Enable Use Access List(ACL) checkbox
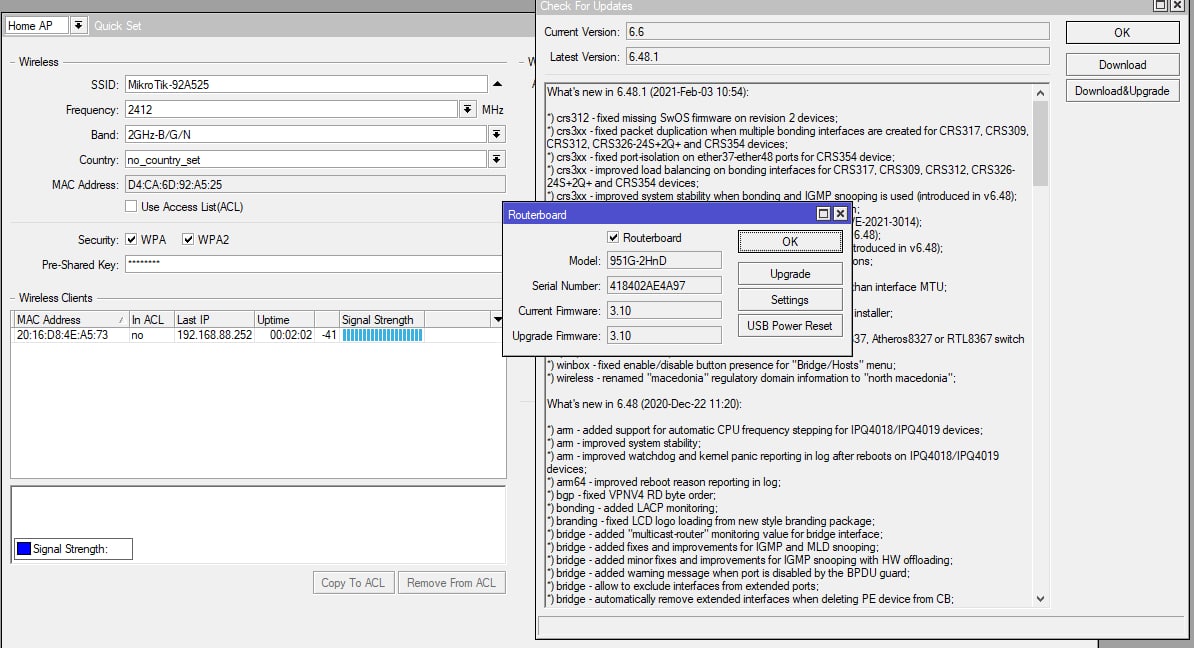The height and width of the screenshot is (648, 1194). point(131,206)
